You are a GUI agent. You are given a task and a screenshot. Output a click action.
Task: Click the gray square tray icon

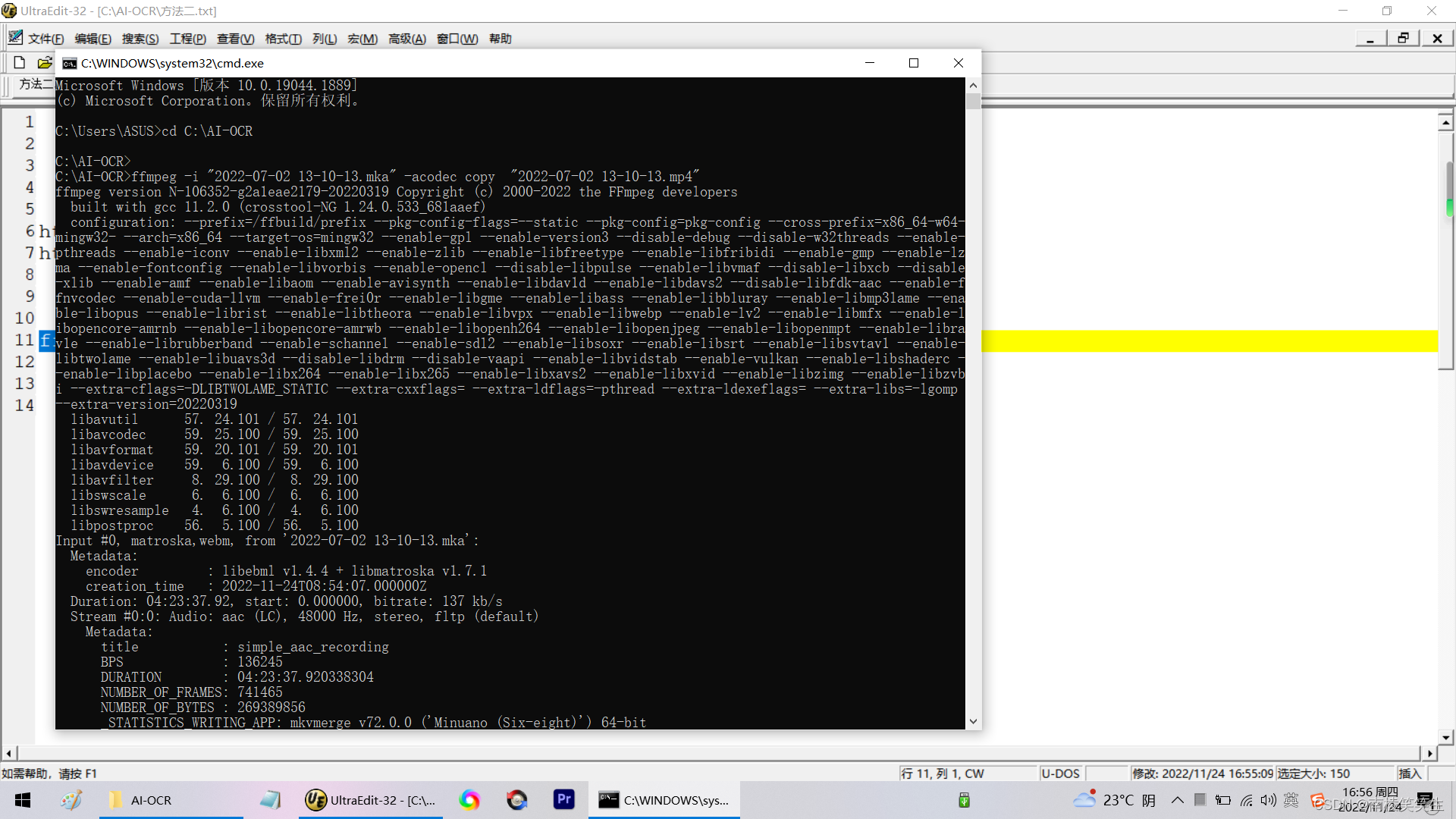(1200, 800)
